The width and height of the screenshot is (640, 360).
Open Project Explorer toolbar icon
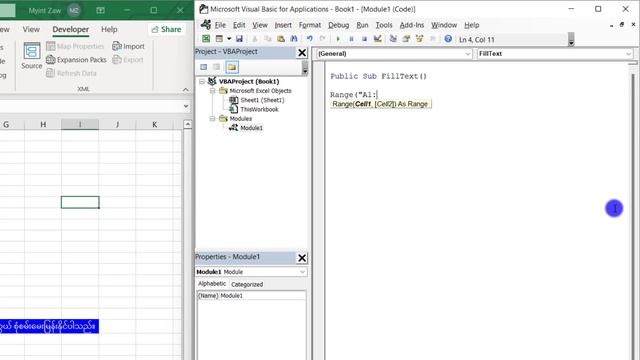[393, 39]
